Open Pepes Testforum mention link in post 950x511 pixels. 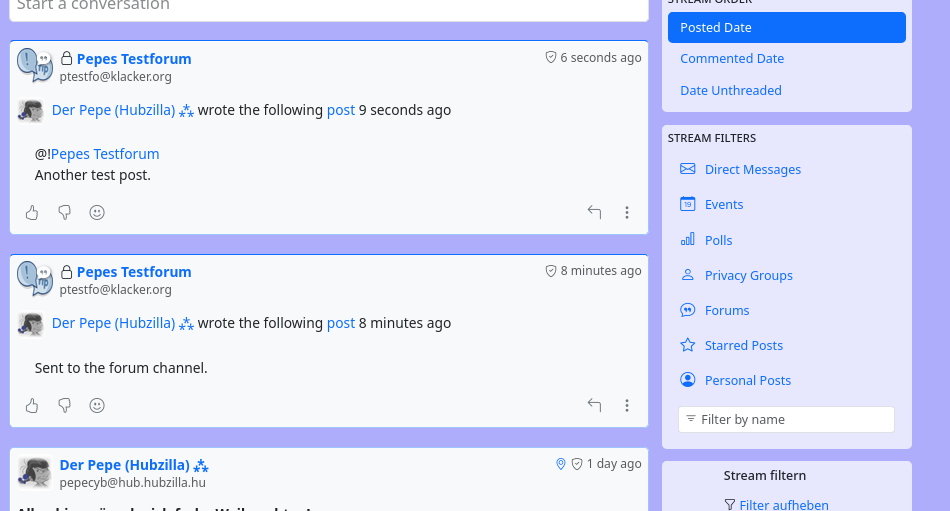[x=105, y=154]
